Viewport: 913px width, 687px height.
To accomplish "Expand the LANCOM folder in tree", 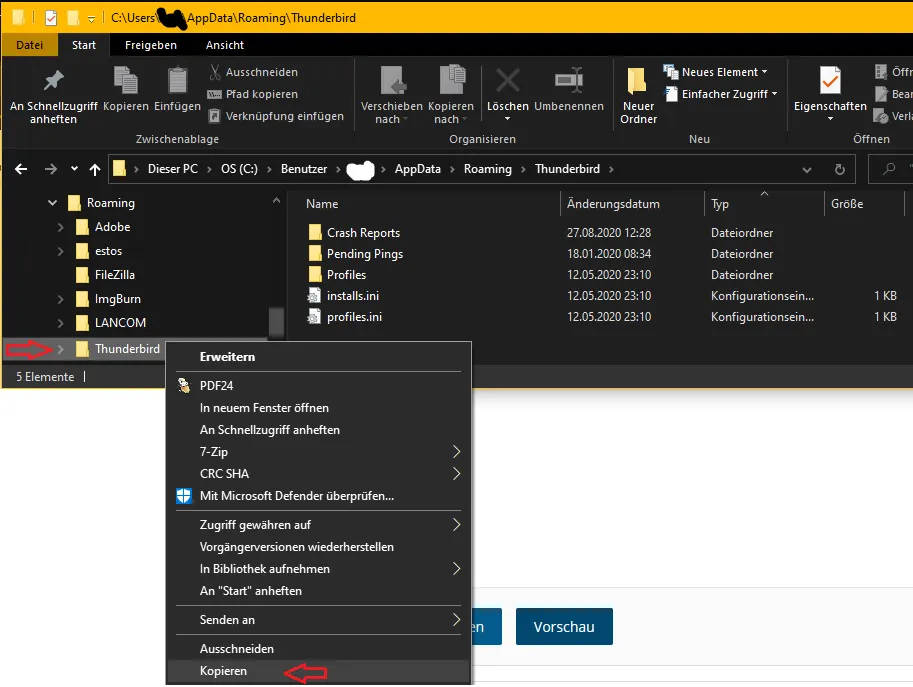I will (x=61, y=323).
